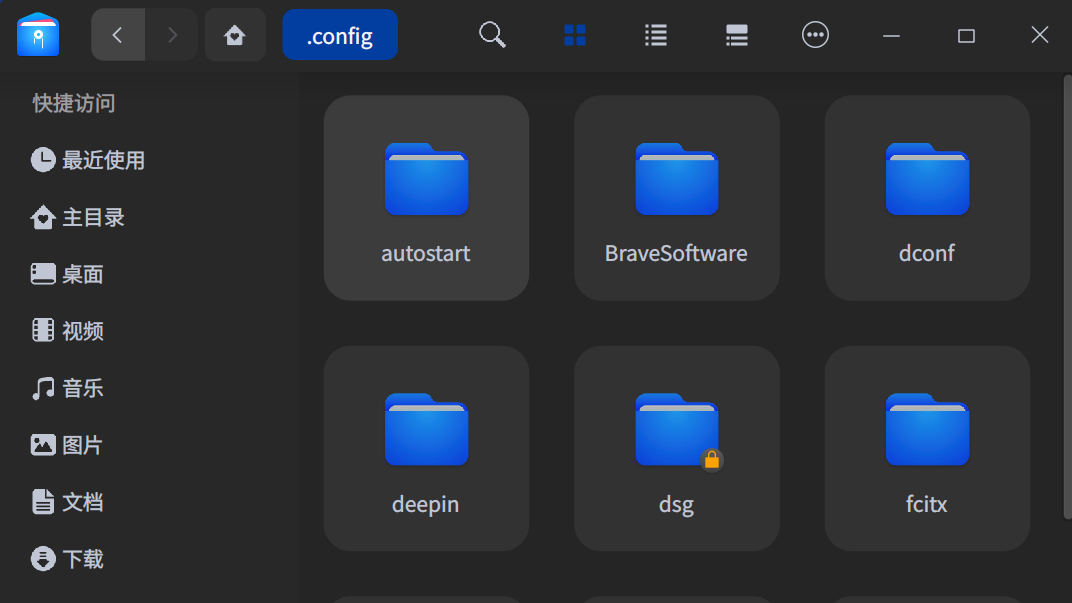Click the deepin folder name label

coord(426,505)
